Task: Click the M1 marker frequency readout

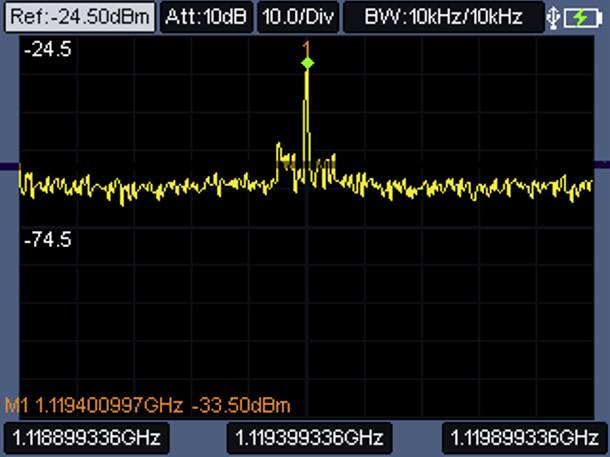Action: pos(108,406)
